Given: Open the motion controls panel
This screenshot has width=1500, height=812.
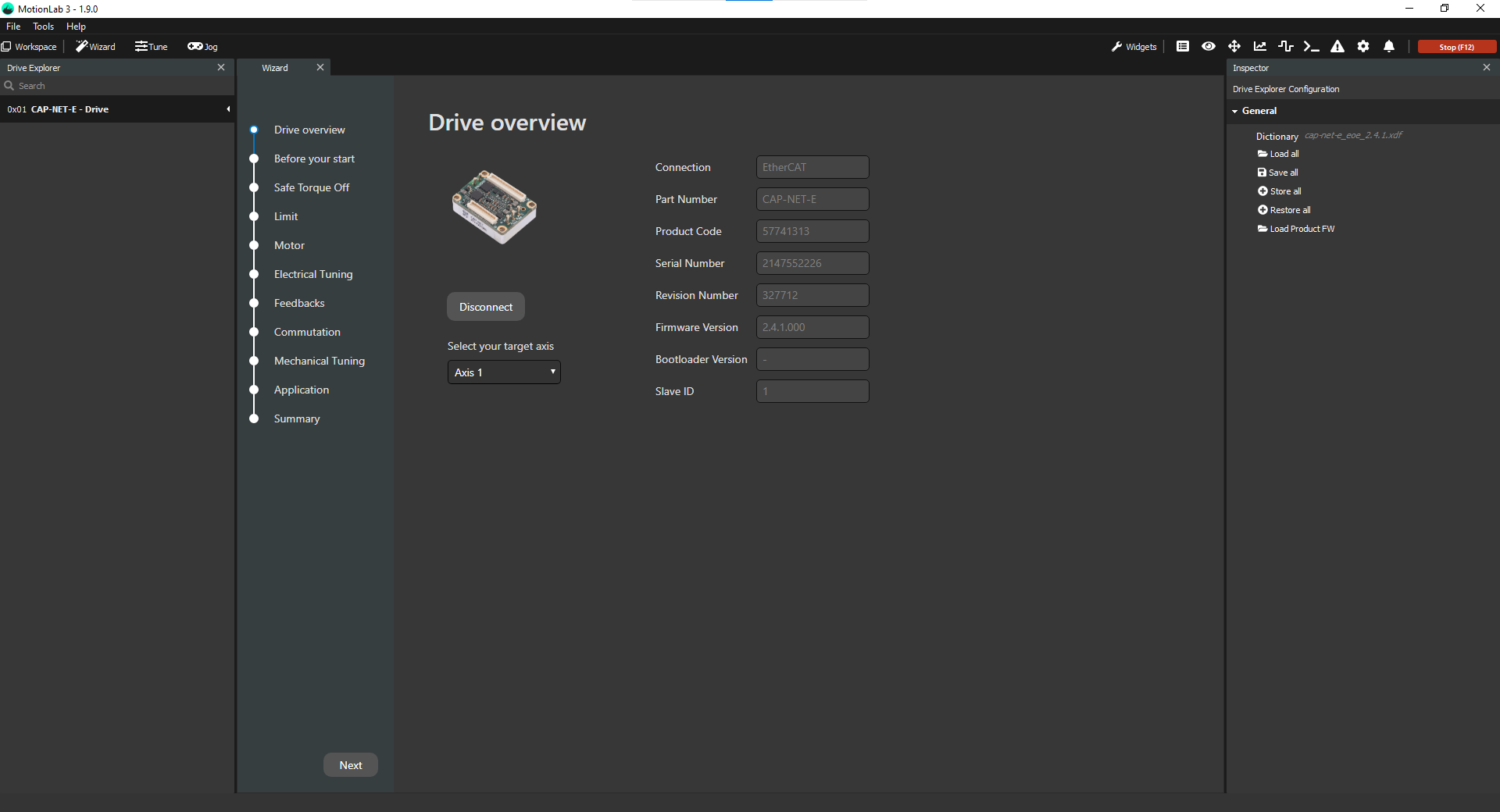Looking at the screenshot, I should point(1234,46).
